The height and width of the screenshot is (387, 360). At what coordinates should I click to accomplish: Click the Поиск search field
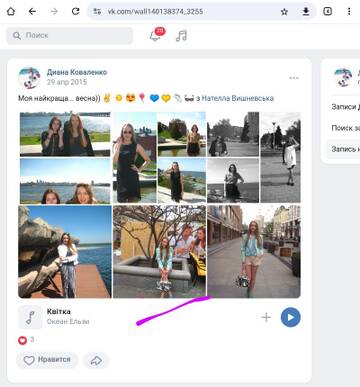(70, 35)
